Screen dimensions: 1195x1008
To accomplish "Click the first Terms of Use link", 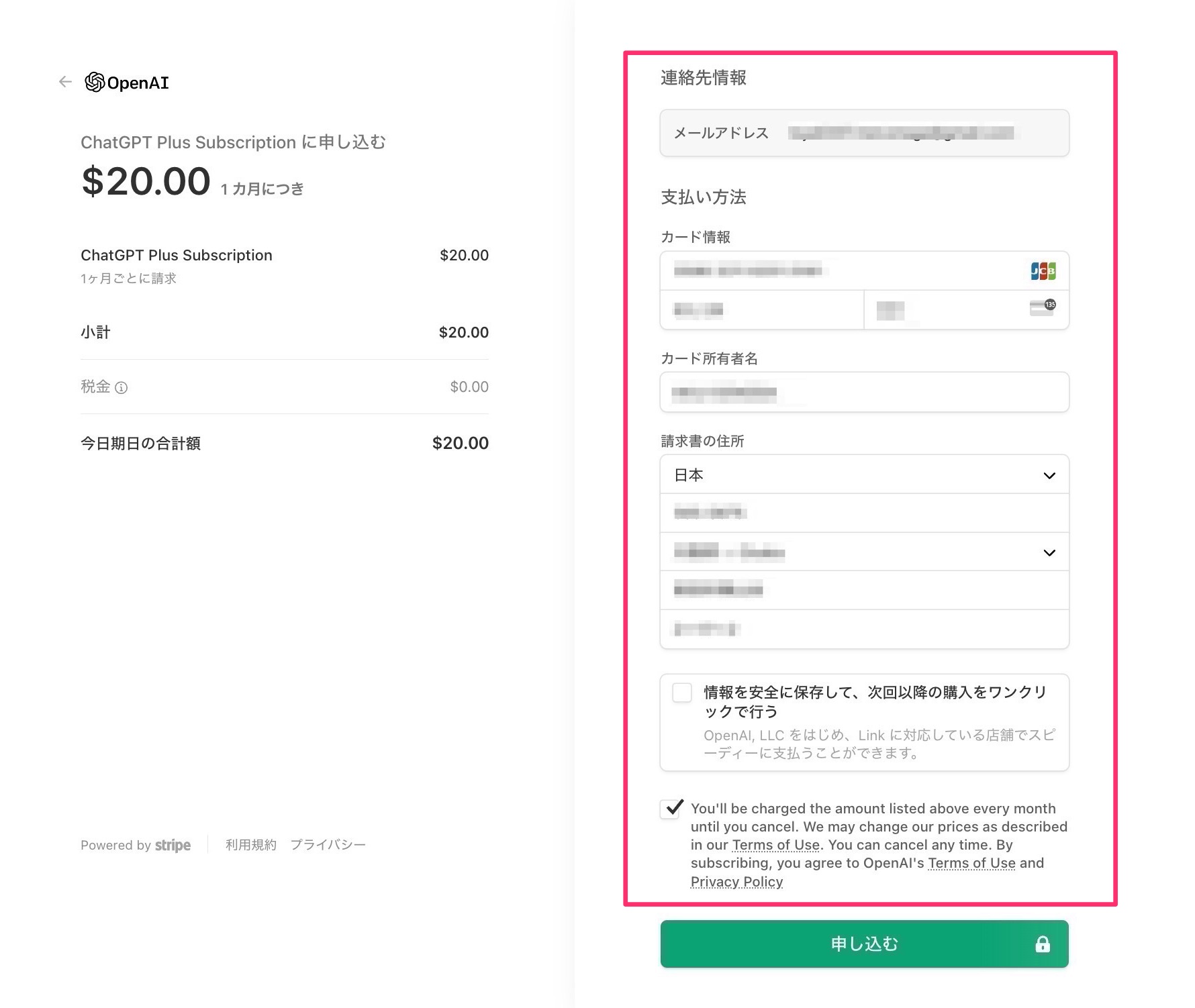I will pyautogui.click(x=776, y=845).
